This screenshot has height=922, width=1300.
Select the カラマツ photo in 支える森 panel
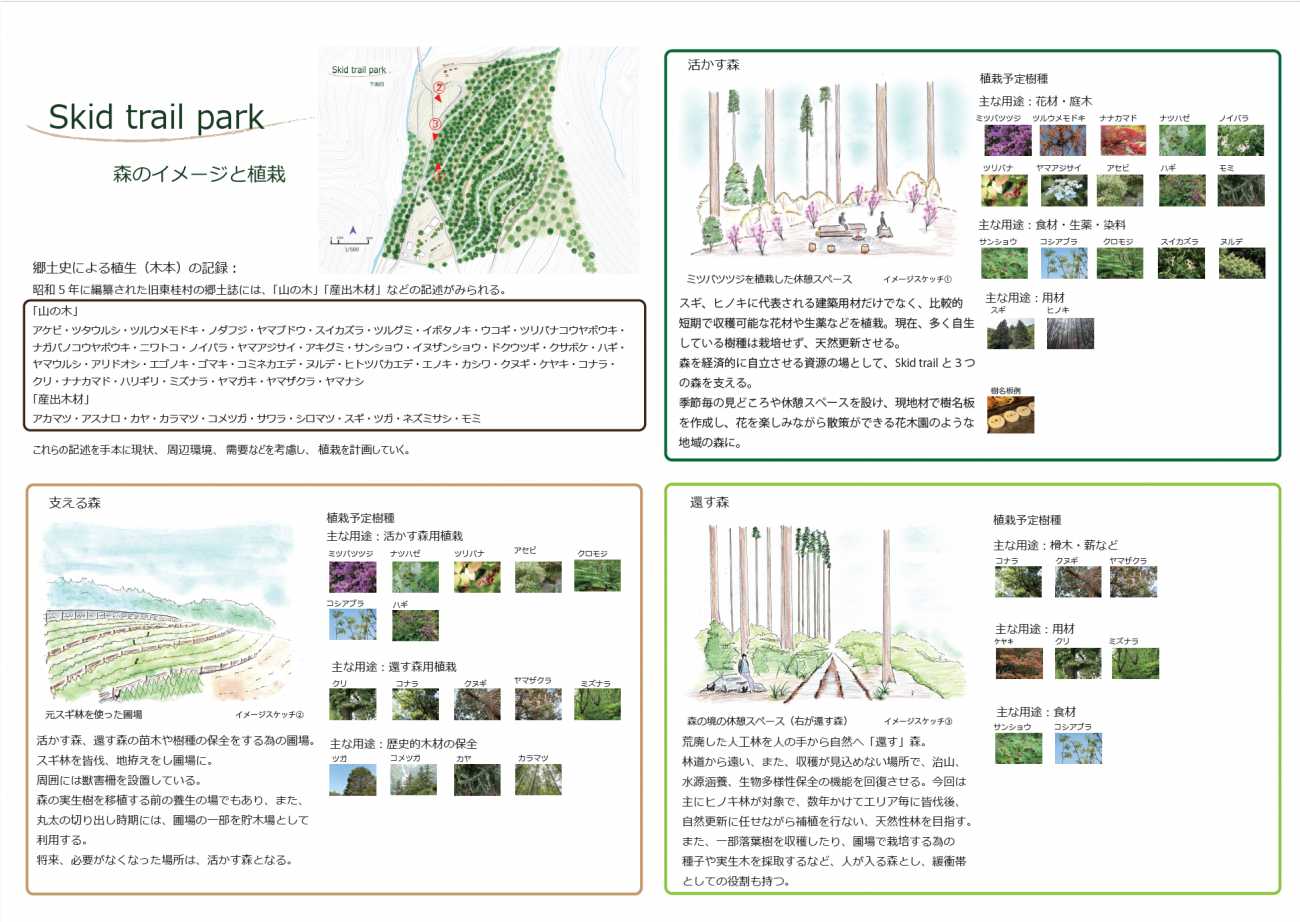pos(538,779)
